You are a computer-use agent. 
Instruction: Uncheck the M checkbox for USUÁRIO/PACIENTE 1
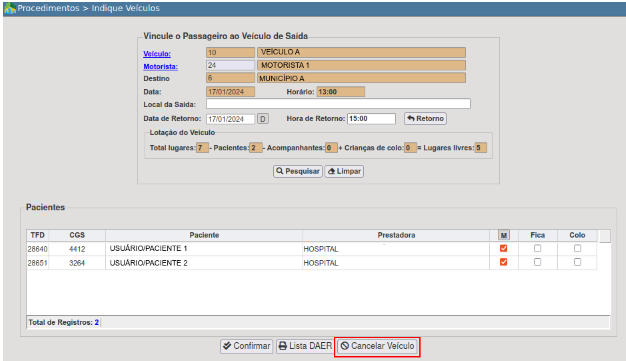[x=503, y=248]
